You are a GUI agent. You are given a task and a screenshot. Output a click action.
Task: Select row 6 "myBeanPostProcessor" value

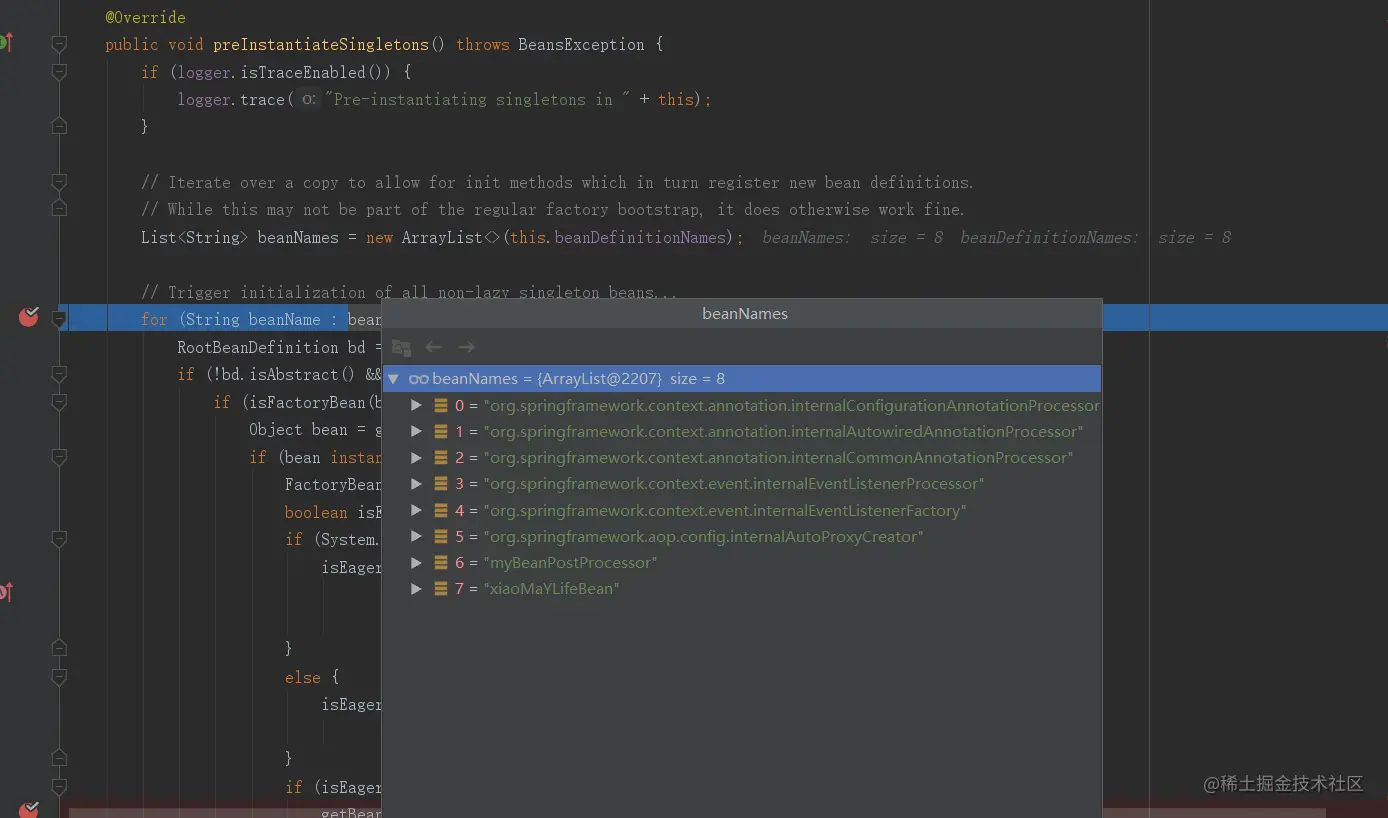tap(570, 562)
